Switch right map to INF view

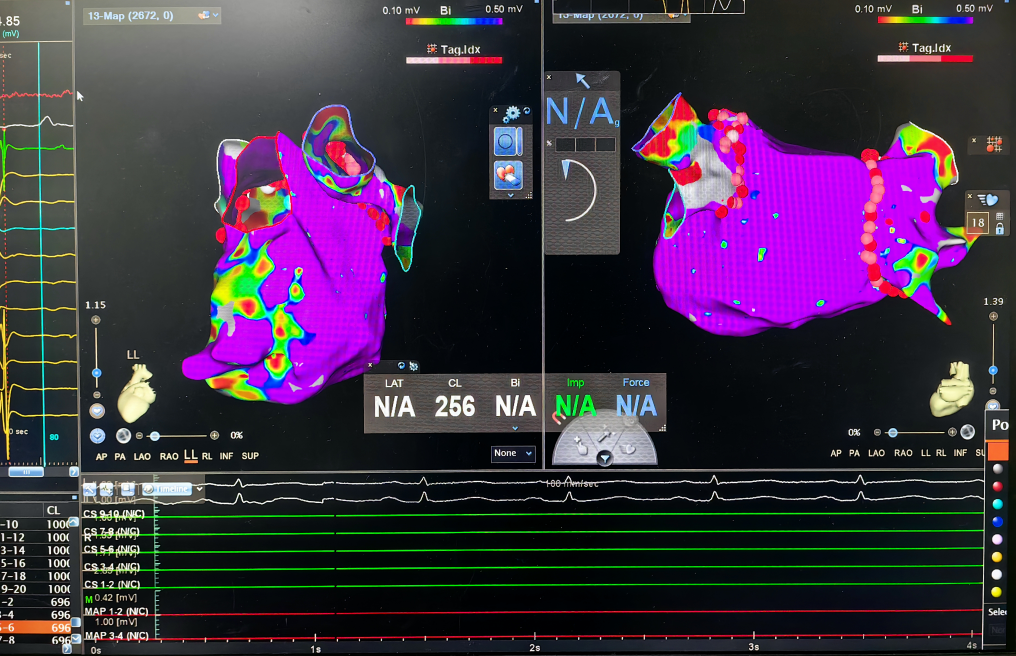tap(960, 453)
